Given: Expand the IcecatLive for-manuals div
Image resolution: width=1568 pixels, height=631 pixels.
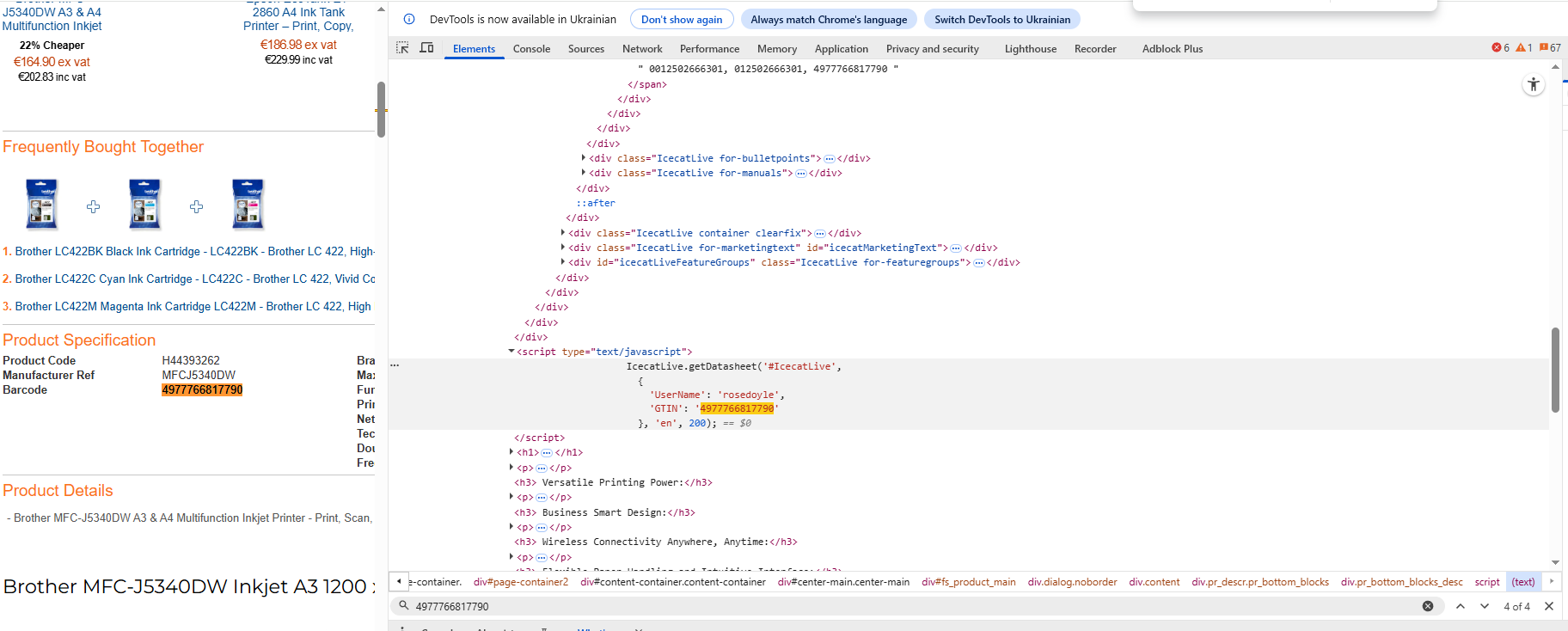Looking at the screenshot, I should 584,173.
